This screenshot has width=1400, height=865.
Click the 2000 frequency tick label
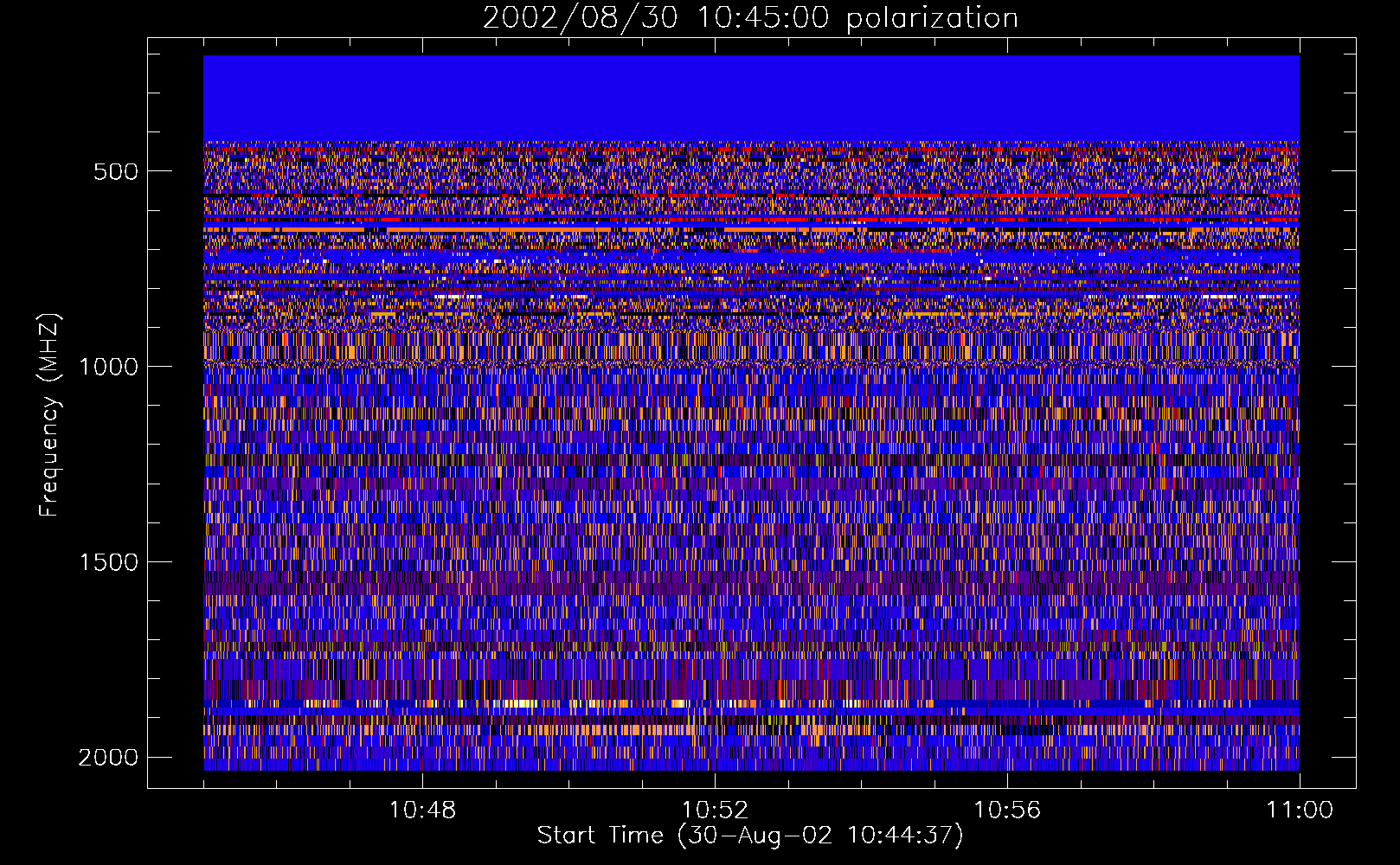coord(108,758)
